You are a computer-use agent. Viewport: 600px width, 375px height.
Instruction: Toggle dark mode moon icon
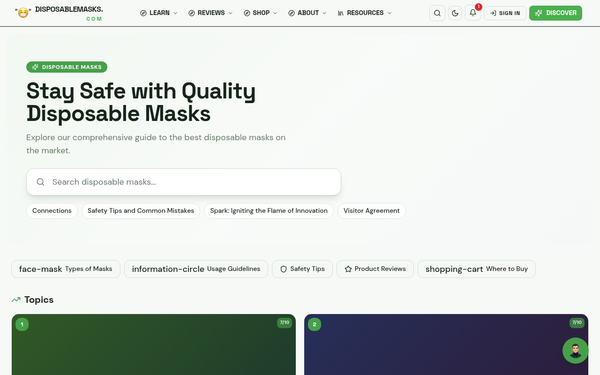tap(455, 13)
